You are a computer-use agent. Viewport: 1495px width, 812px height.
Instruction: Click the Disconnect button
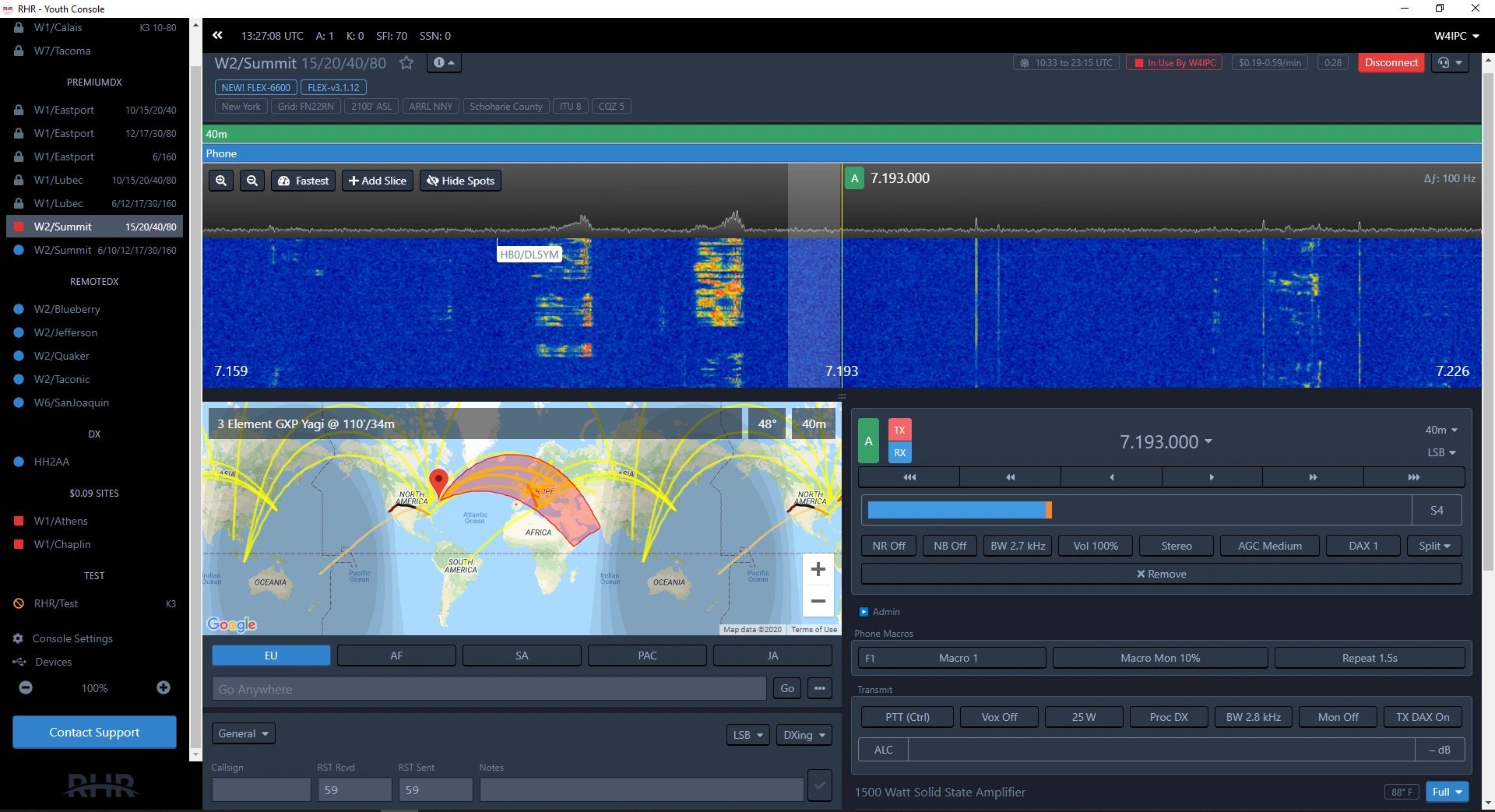pyautogui.click(x=1391, y=62)
